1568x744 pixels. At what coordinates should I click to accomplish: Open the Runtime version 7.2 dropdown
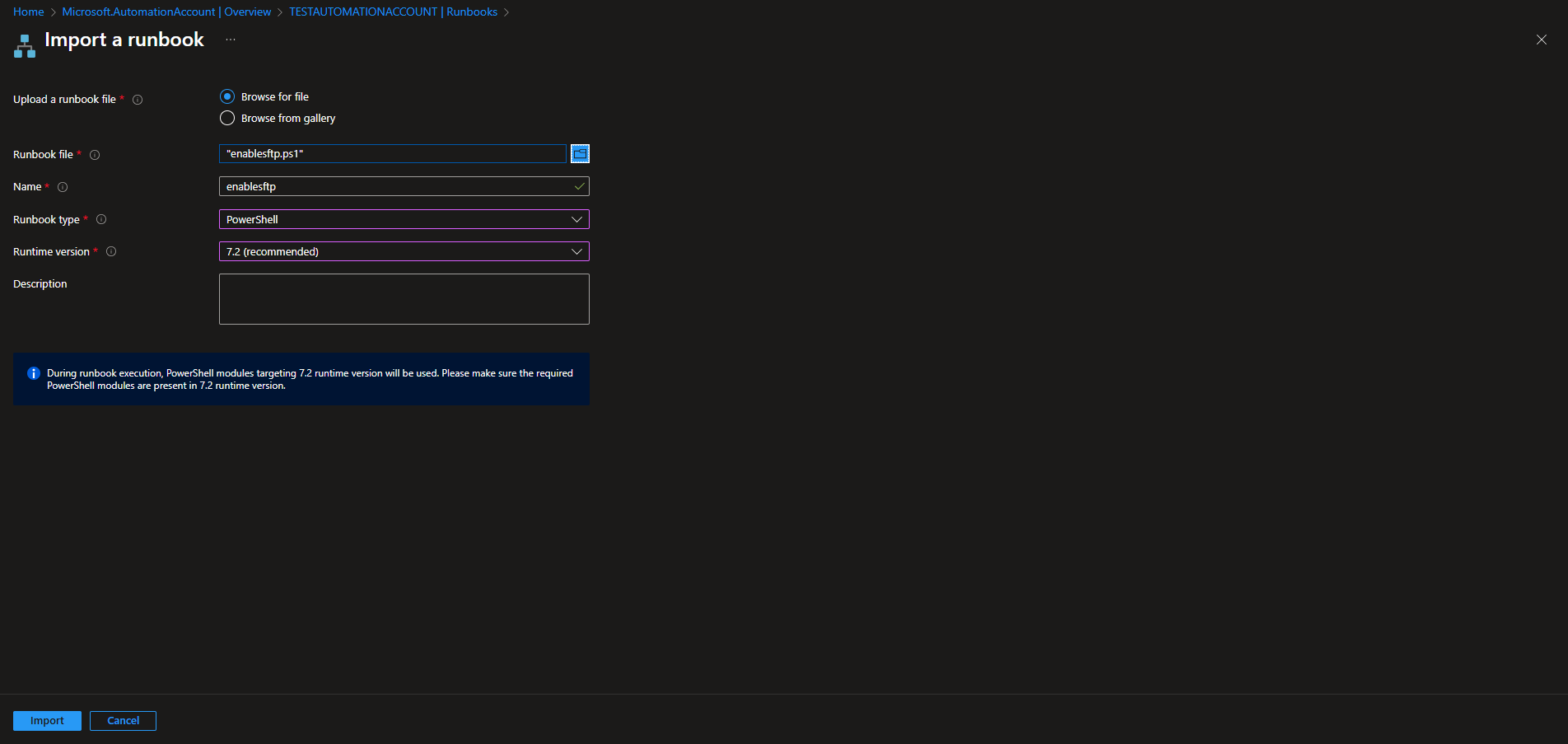click(404, 251)
